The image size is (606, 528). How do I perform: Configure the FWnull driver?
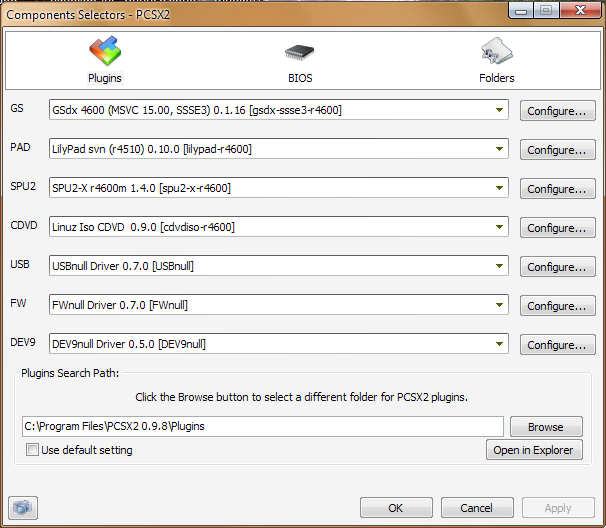pos(557,306)
